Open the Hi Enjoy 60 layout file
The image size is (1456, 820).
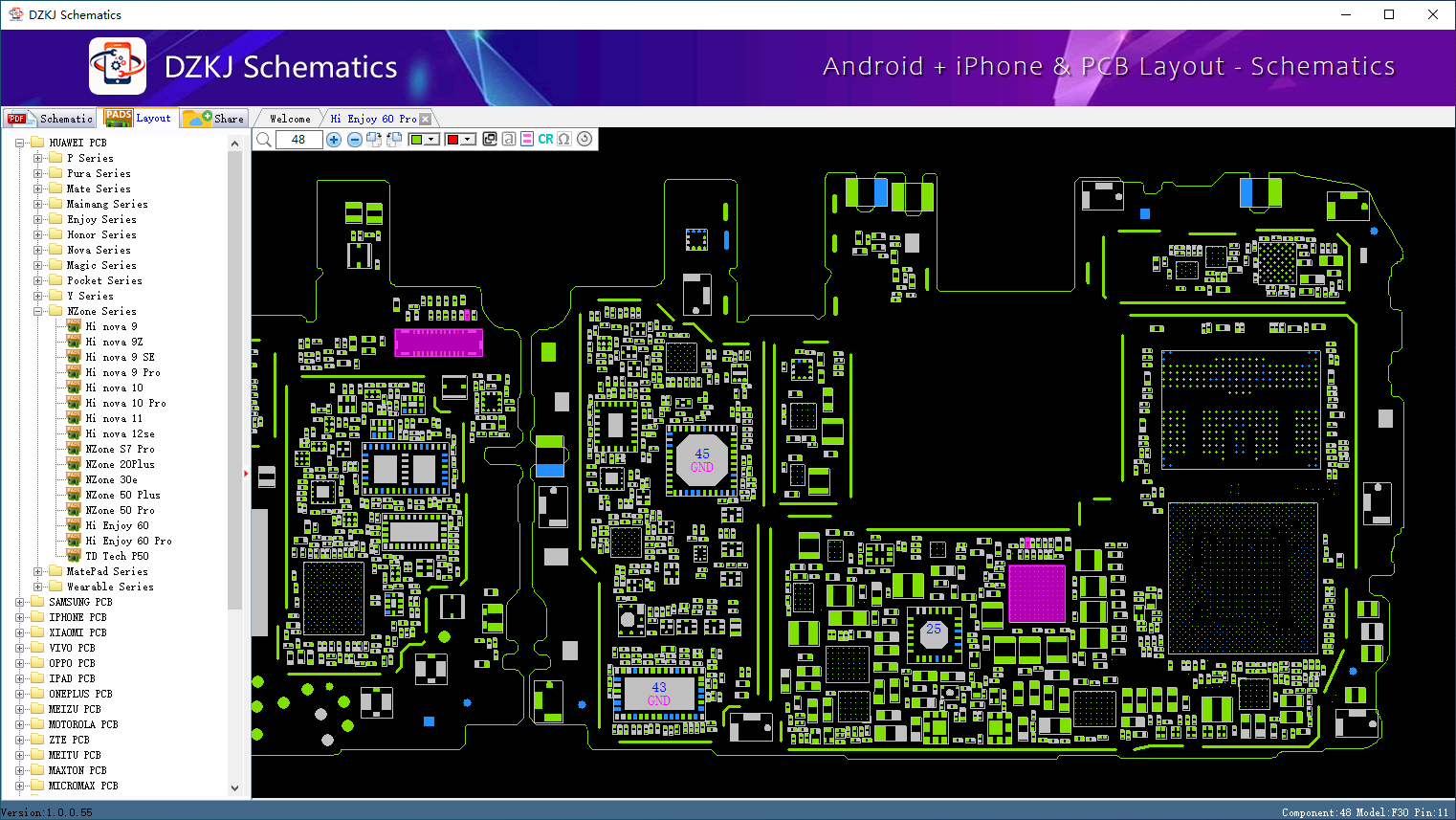117,525
